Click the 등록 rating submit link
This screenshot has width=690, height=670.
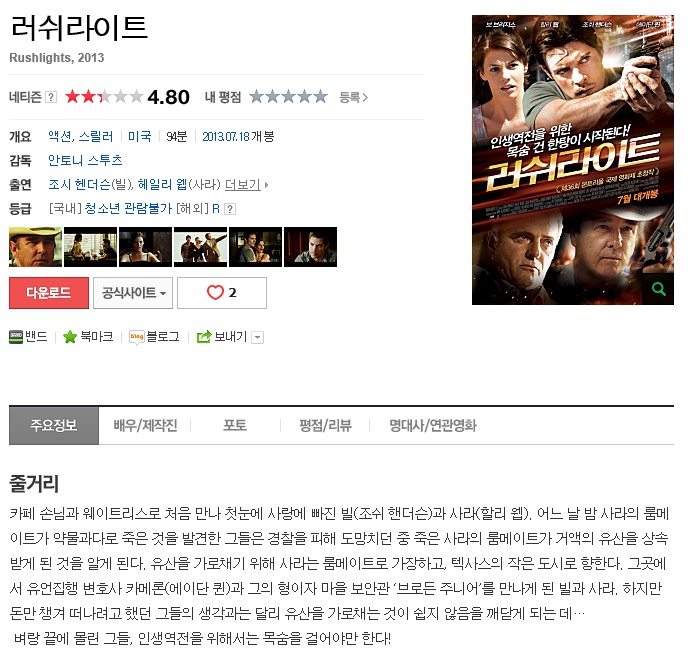click(x=353, y=97)
